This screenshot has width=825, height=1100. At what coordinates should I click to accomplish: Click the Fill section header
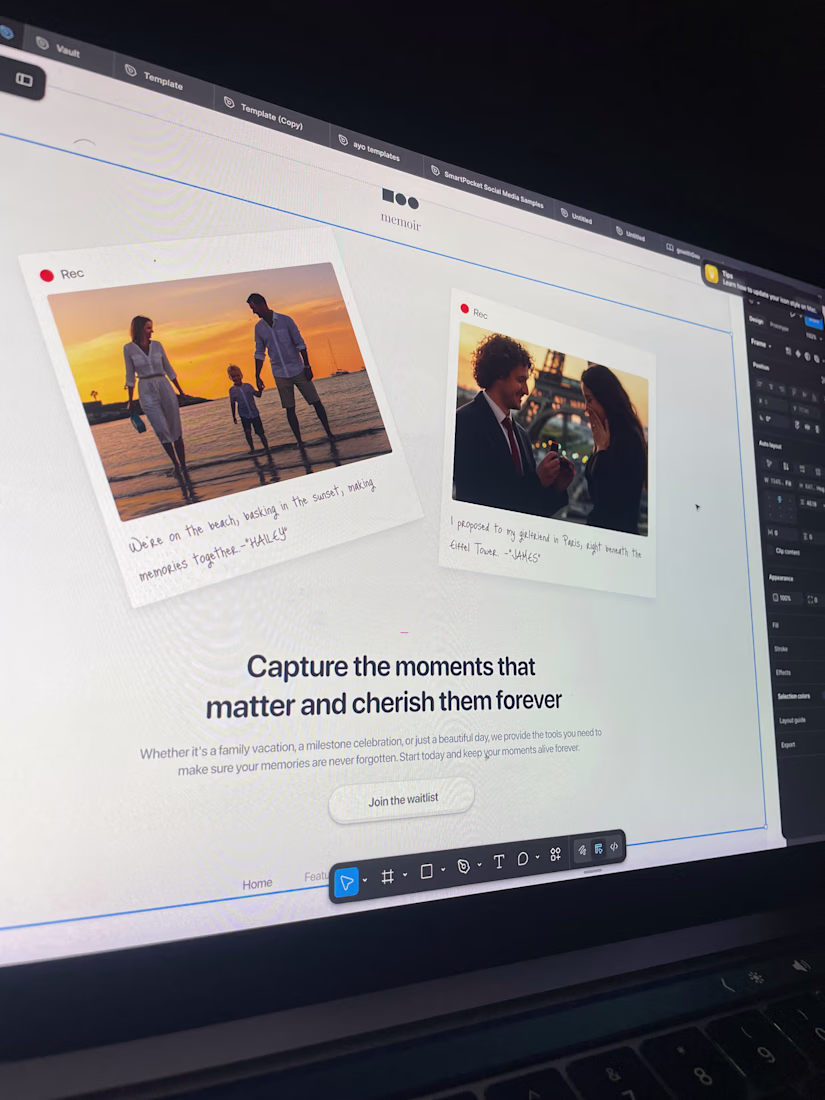click(x=775, y=625)
